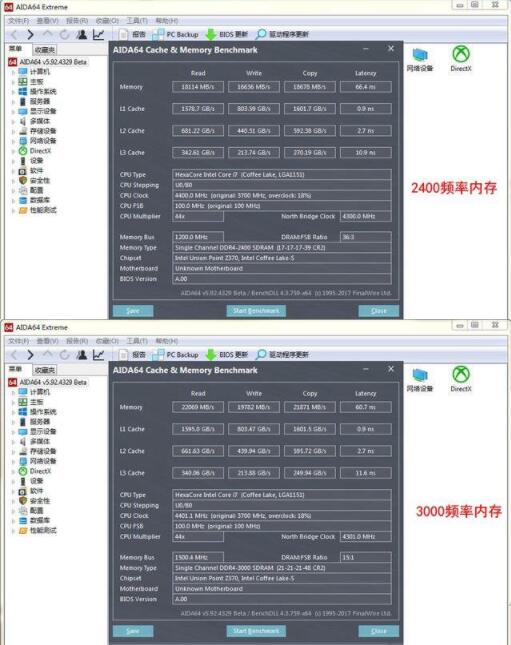The width and height of the screenshot is (511, 645).
Task: Select DirectX tree item in 2400频率内存 window
Action: (35, 151)
